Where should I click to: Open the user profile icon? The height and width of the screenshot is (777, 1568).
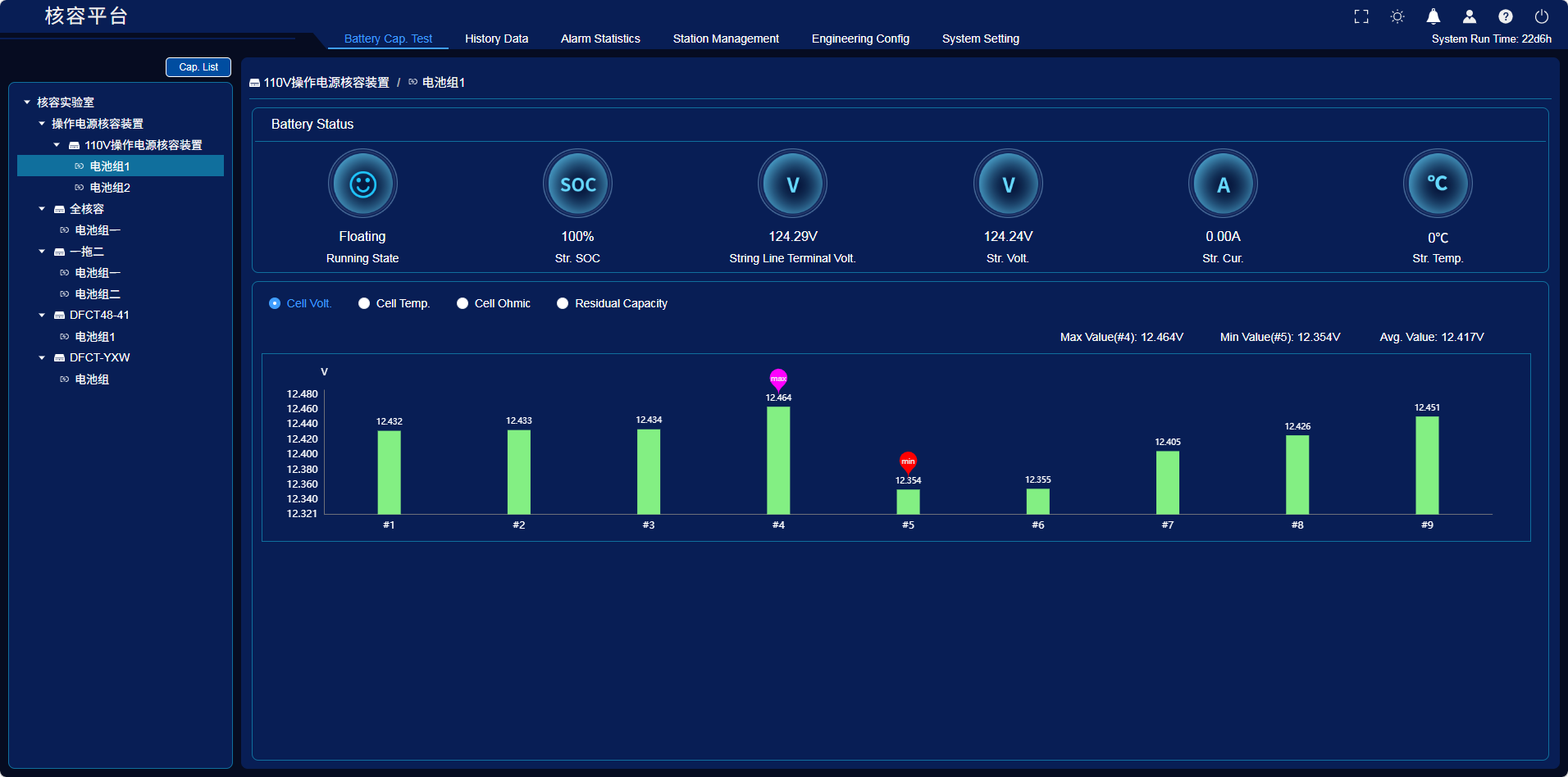1470,16
